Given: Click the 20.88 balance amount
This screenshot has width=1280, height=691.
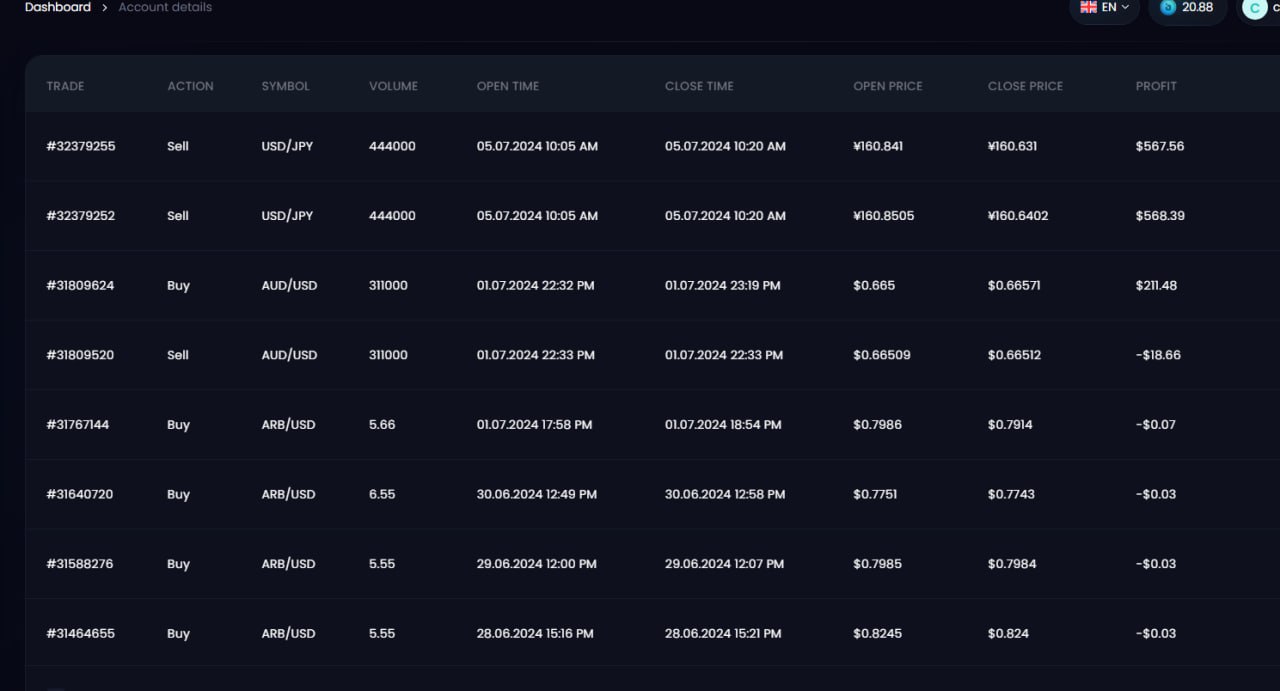Looking at the screenshot, I should pyautogui.click(x=1197, y=7).
